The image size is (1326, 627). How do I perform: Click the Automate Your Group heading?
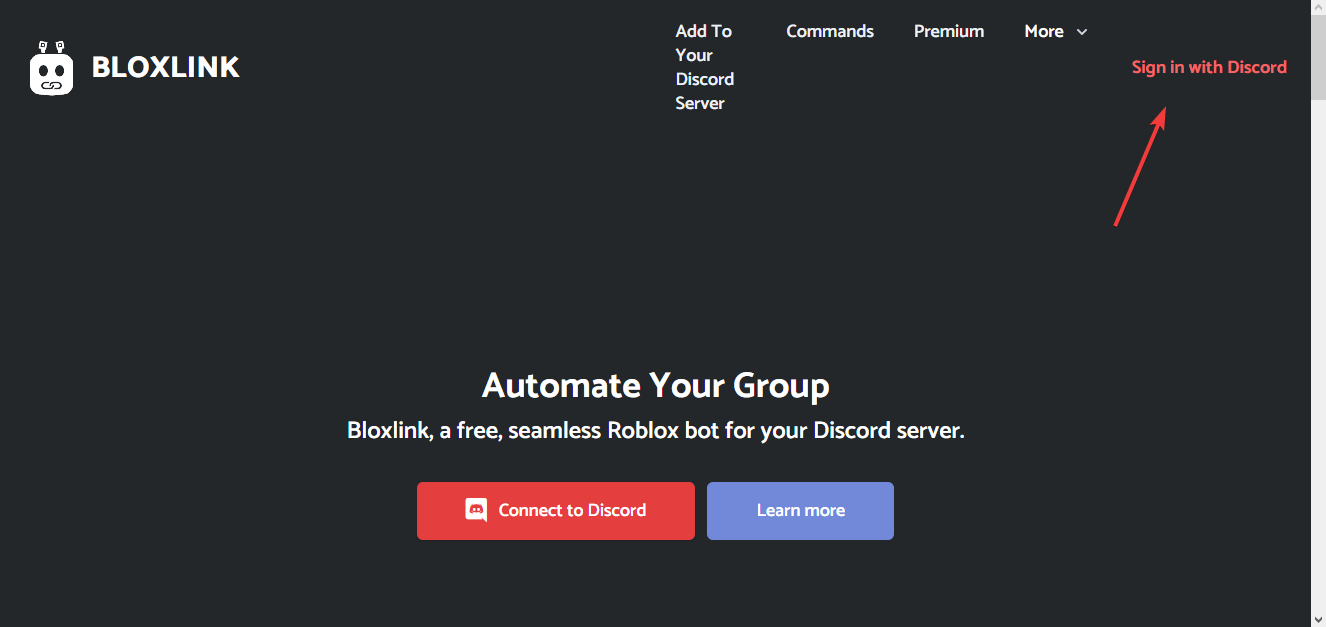point(656,385)
